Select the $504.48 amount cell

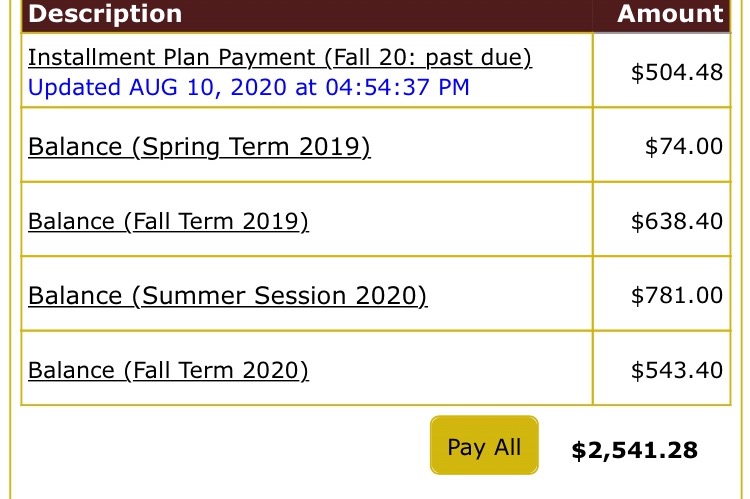676,72
